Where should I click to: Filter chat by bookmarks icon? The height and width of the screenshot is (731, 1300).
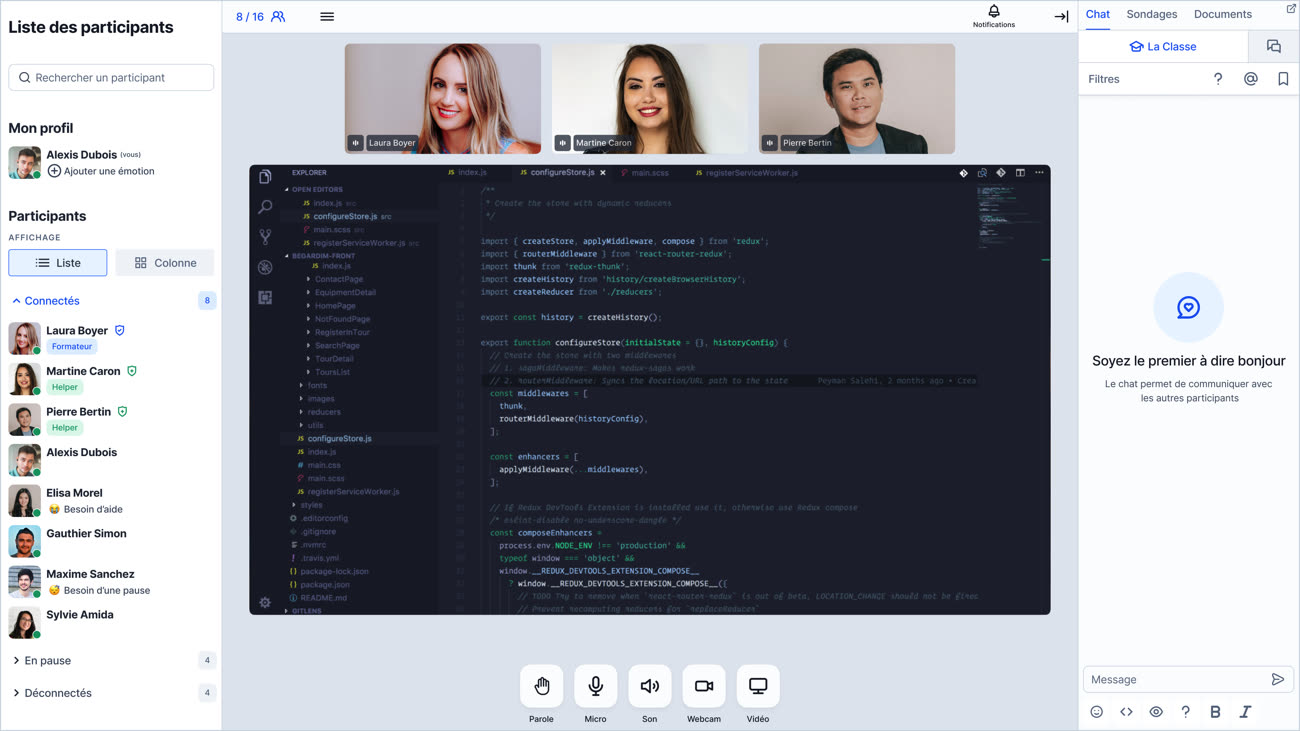coord(1283,79)
